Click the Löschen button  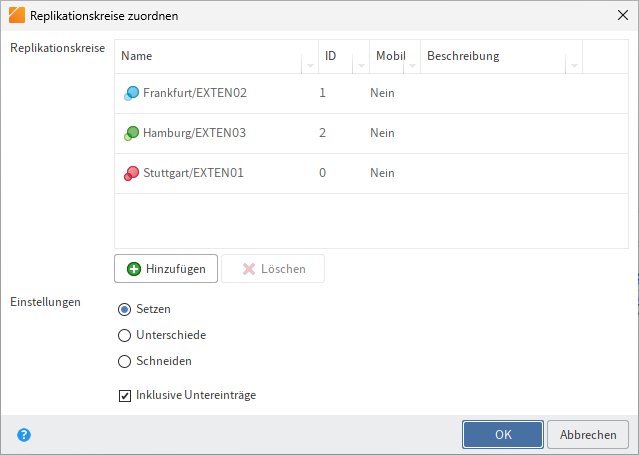(x=272, y=268)
